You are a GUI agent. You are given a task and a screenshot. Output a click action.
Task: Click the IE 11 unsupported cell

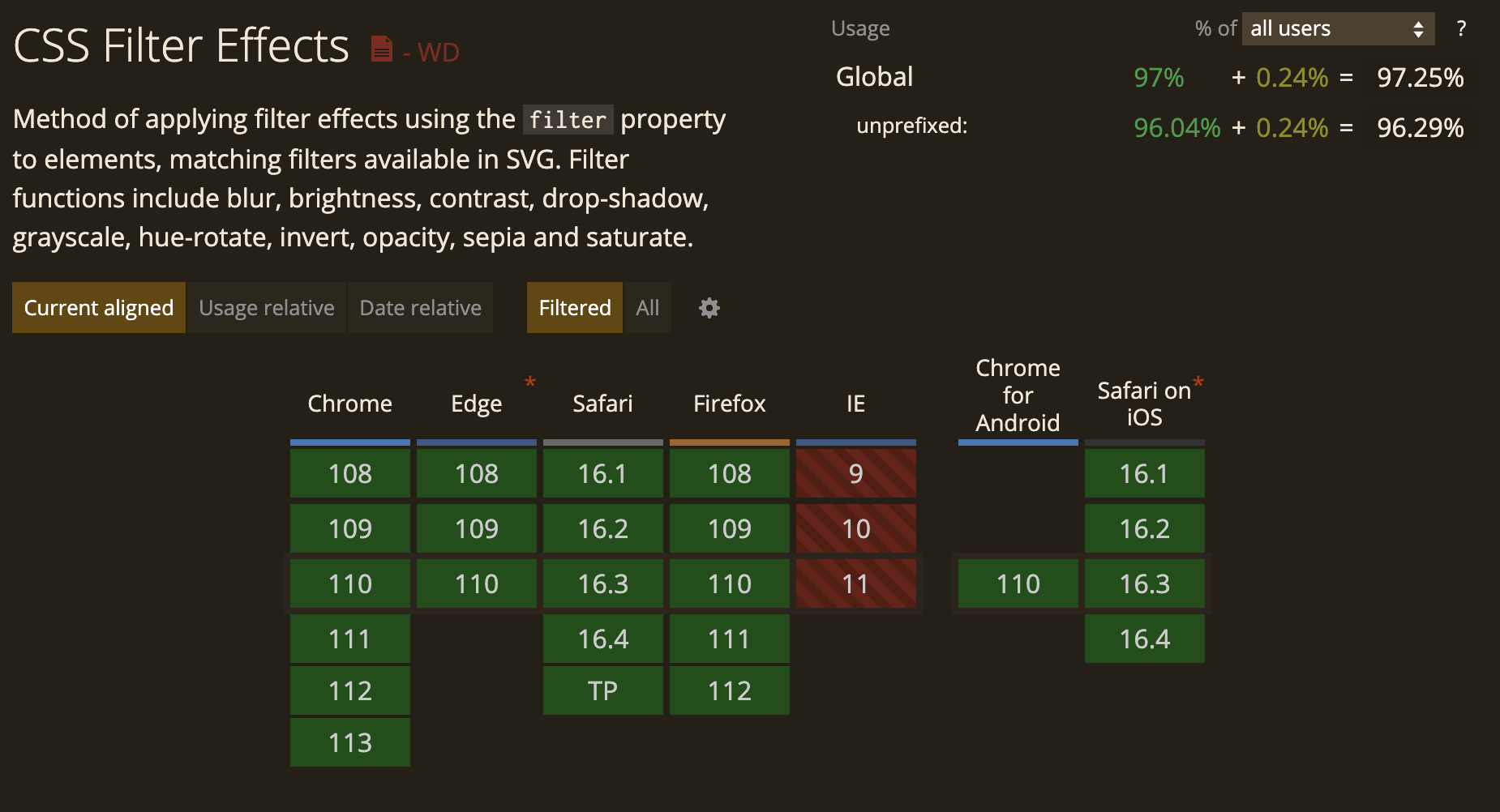click(x=856, y=583)
